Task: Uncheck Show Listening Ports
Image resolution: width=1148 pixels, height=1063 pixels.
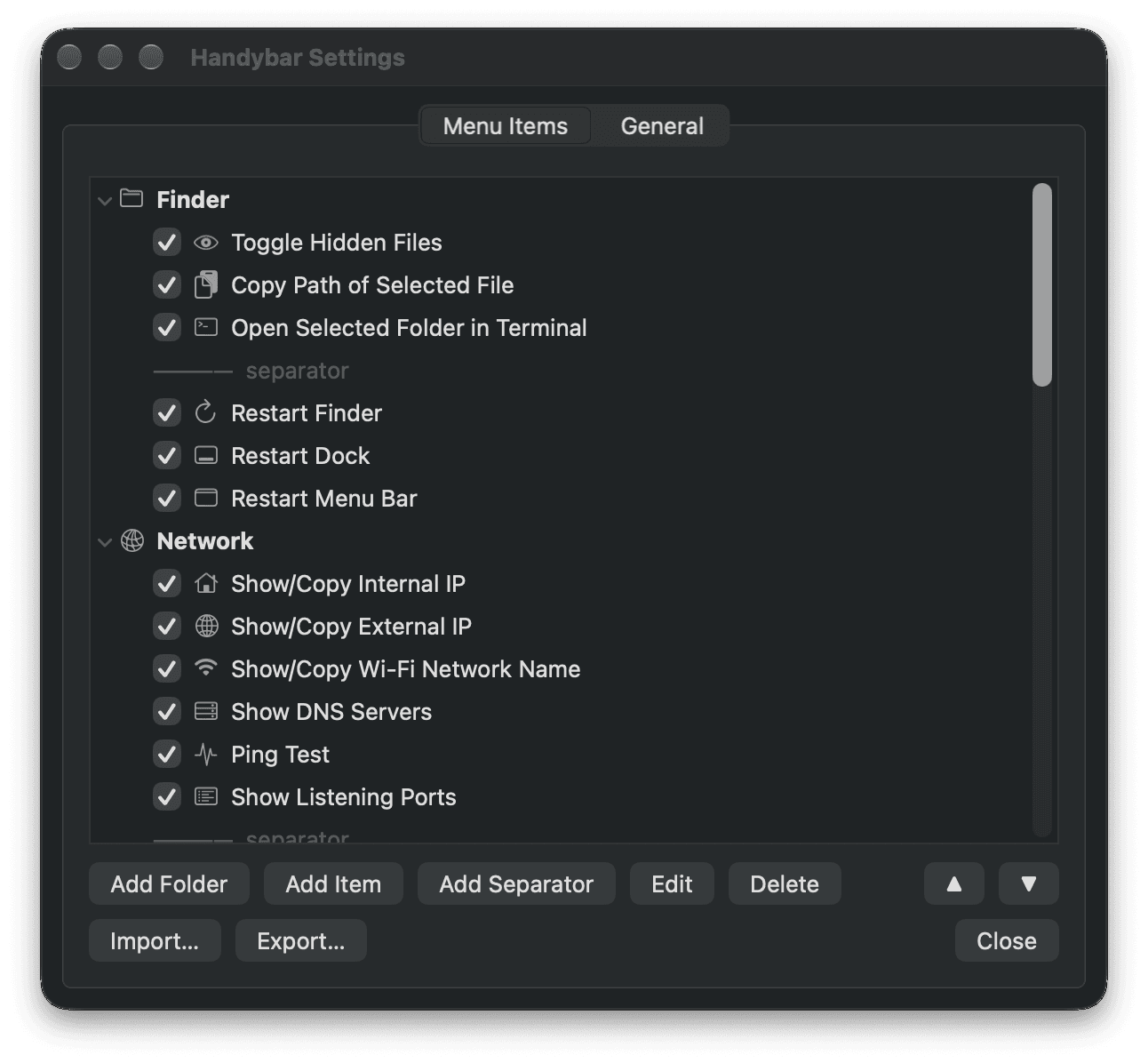Action: pyautogui.click(x=167, y=796)
